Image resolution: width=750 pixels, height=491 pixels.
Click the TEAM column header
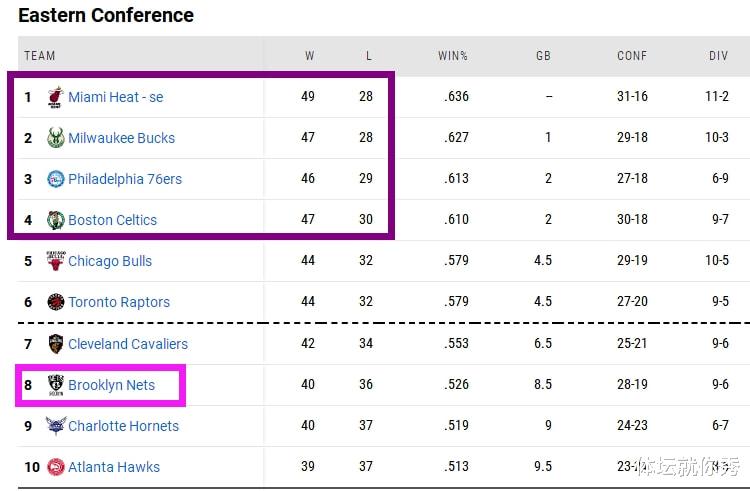[x=40, y=56]
